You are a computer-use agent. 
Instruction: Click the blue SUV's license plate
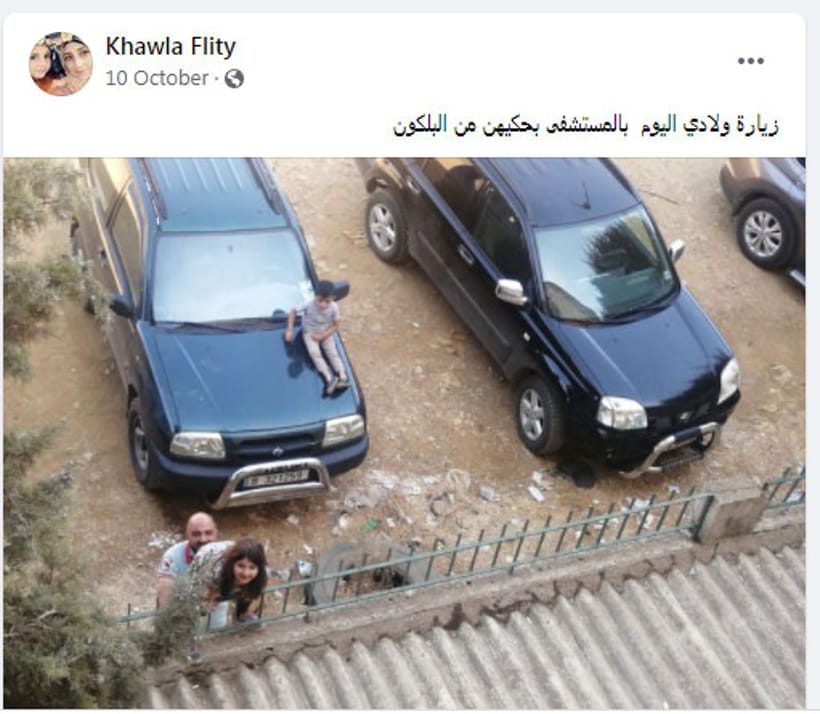tap(275, 478)
